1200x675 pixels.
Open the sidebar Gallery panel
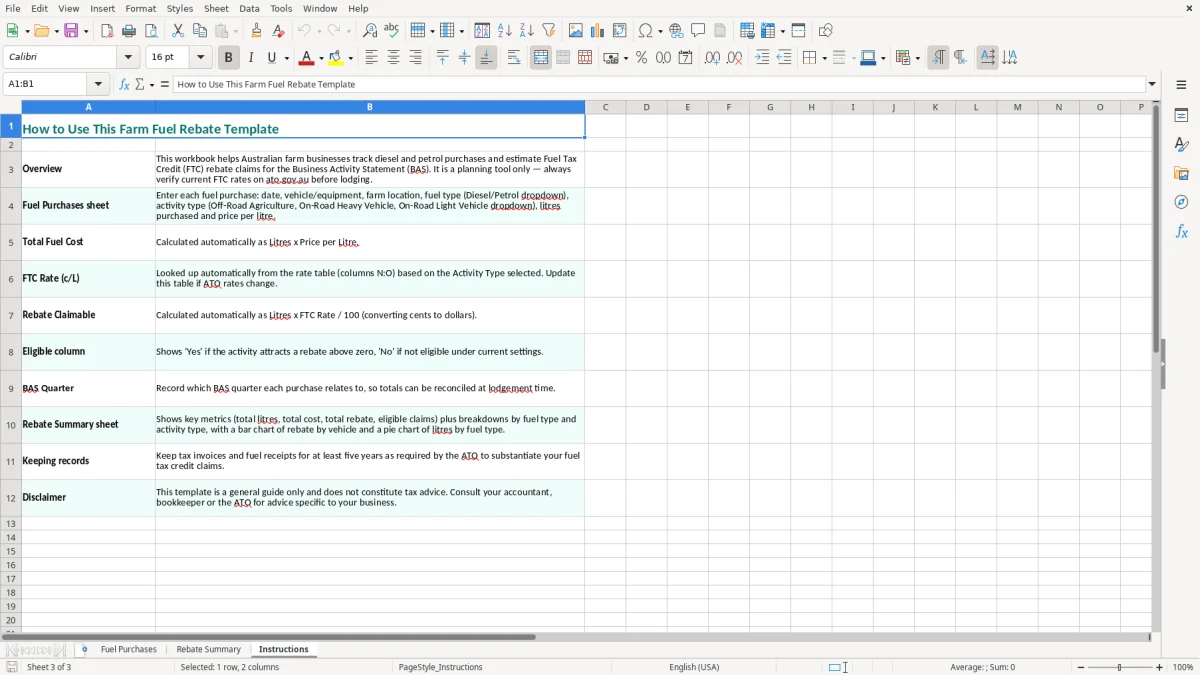point(1181,173)
